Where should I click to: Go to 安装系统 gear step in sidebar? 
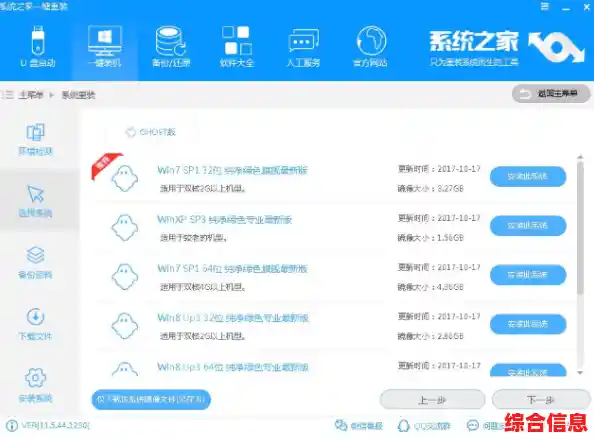click(35, 385)
